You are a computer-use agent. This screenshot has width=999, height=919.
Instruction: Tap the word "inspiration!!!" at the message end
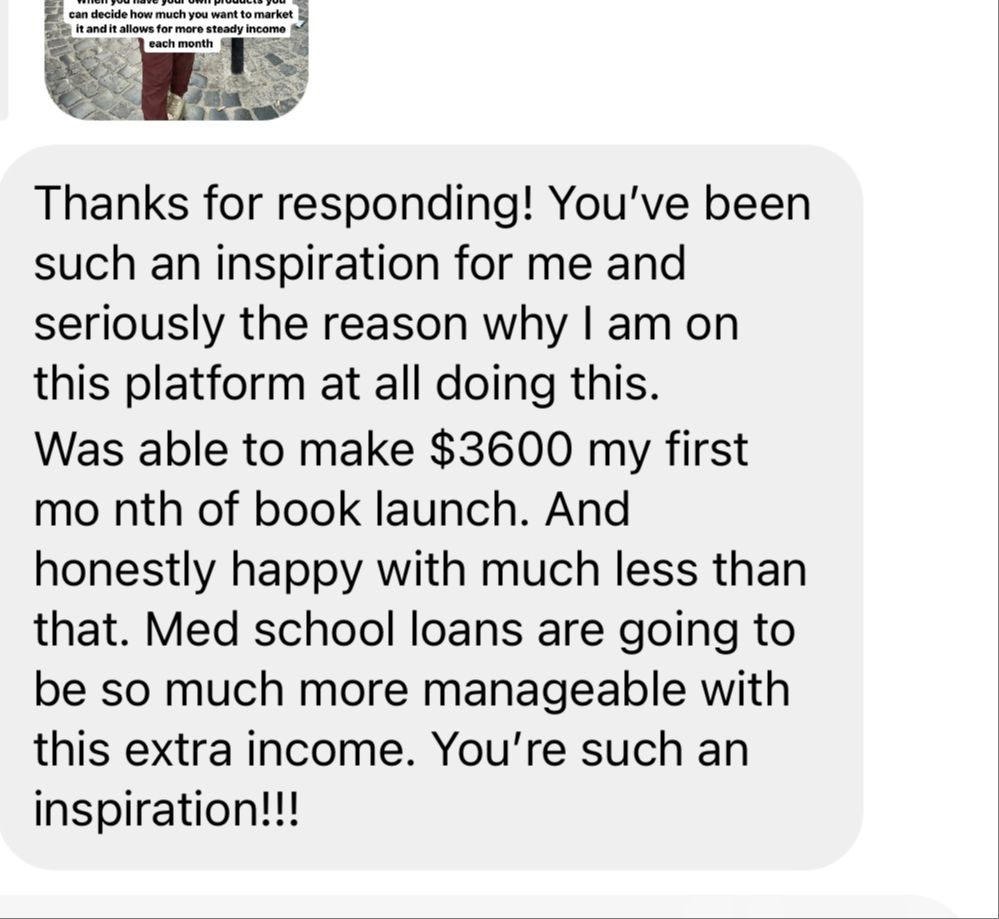[x=166, y=809]
